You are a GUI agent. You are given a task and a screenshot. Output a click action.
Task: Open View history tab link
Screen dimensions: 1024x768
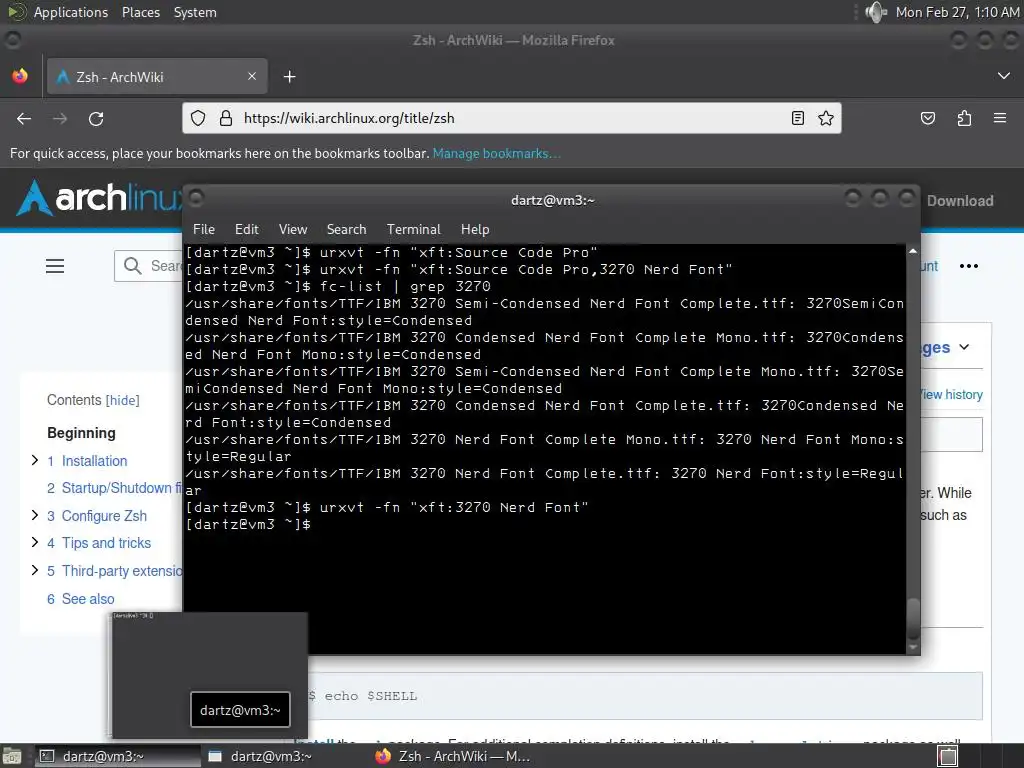(952, 394)
